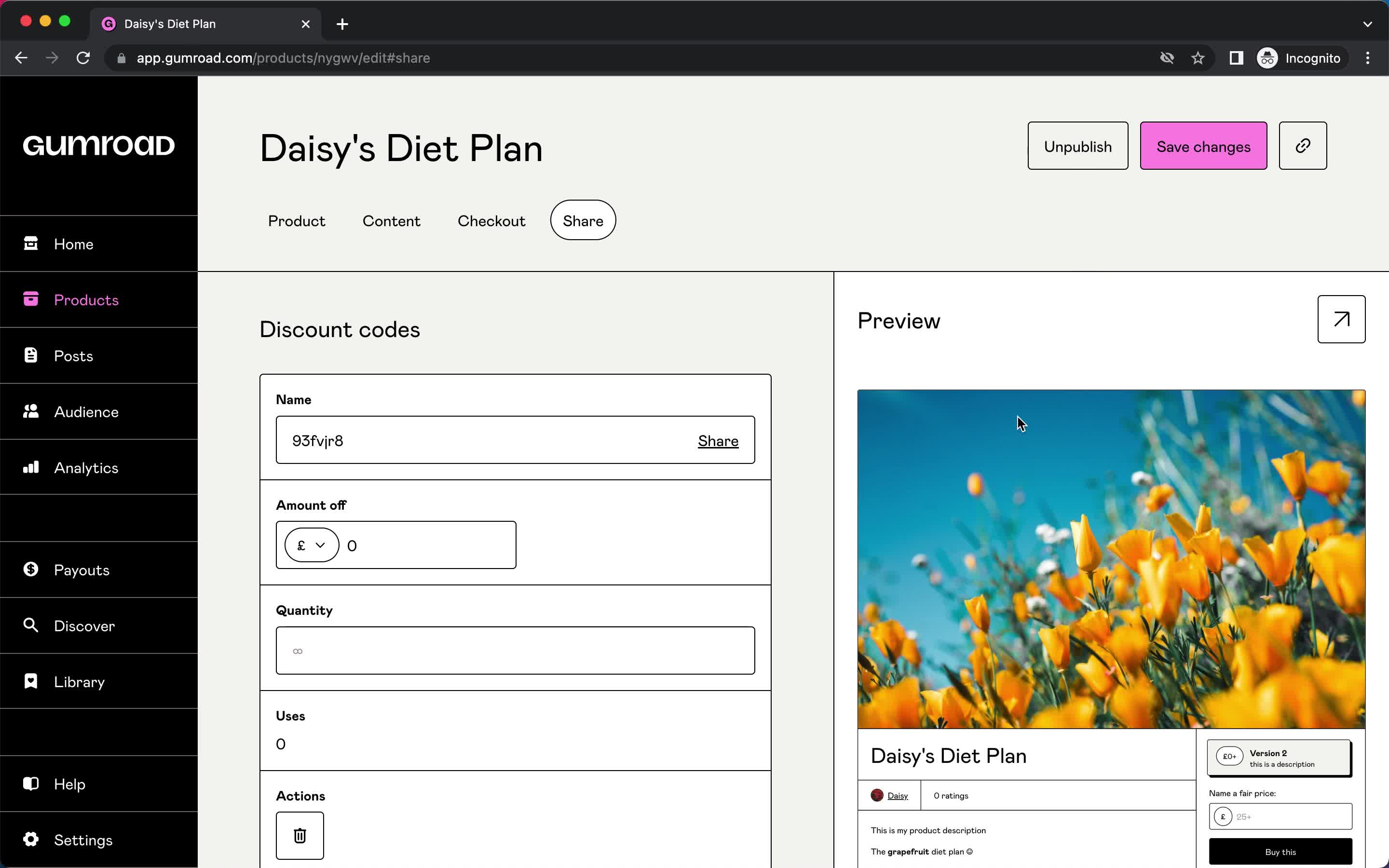Click the Settings gear icon

(31, 839)
